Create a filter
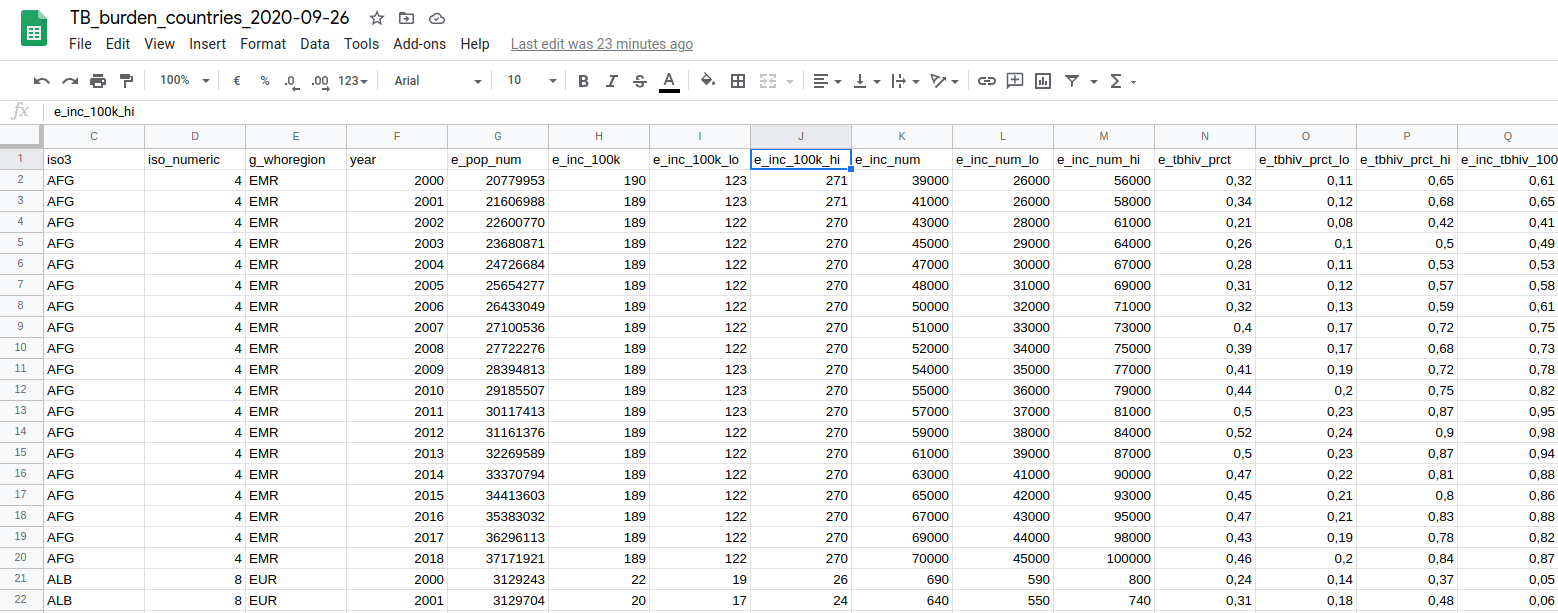Image resolution: width=1558 pixels, height=613 pixels. coord(1072,81)
